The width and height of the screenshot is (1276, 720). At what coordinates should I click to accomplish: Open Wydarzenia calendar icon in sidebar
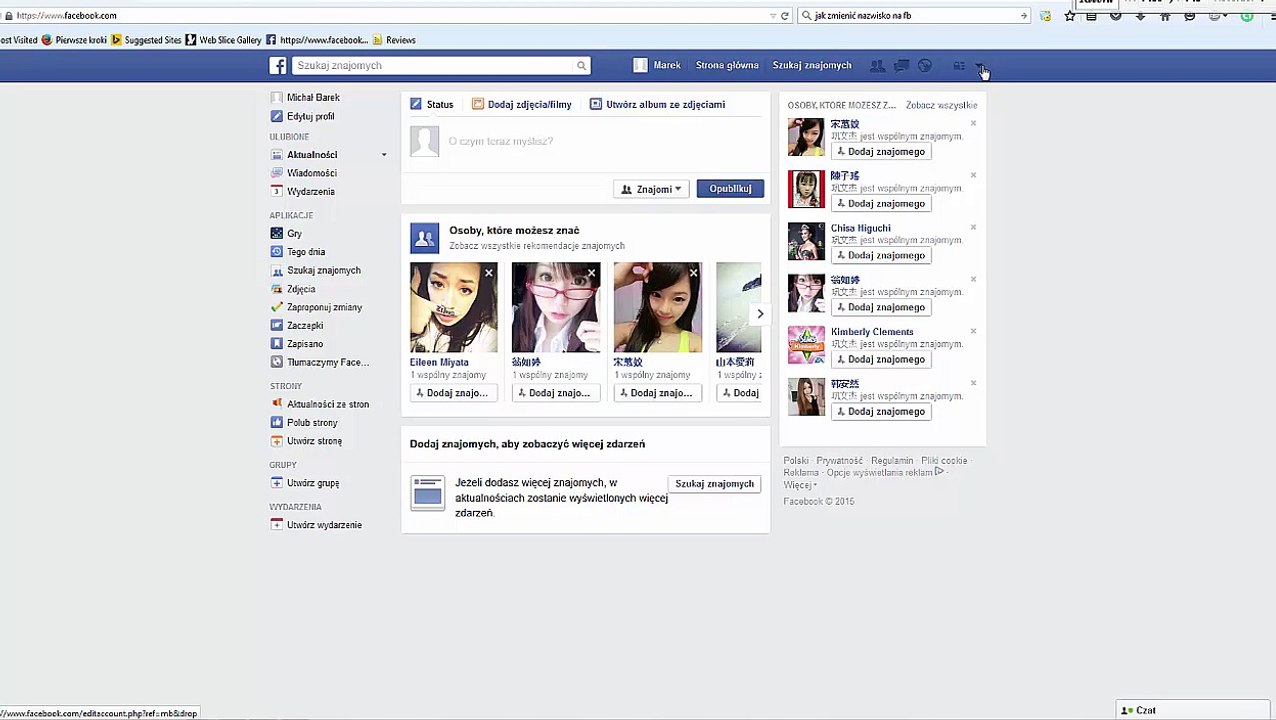point(277,191)
